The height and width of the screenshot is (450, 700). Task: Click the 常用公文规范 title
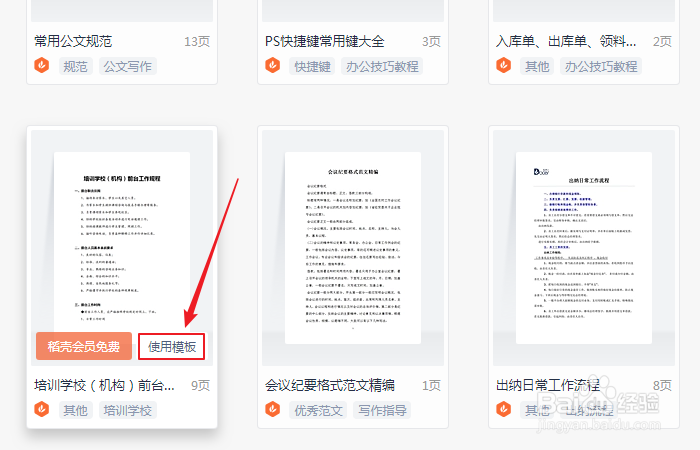tap(73, 42)
